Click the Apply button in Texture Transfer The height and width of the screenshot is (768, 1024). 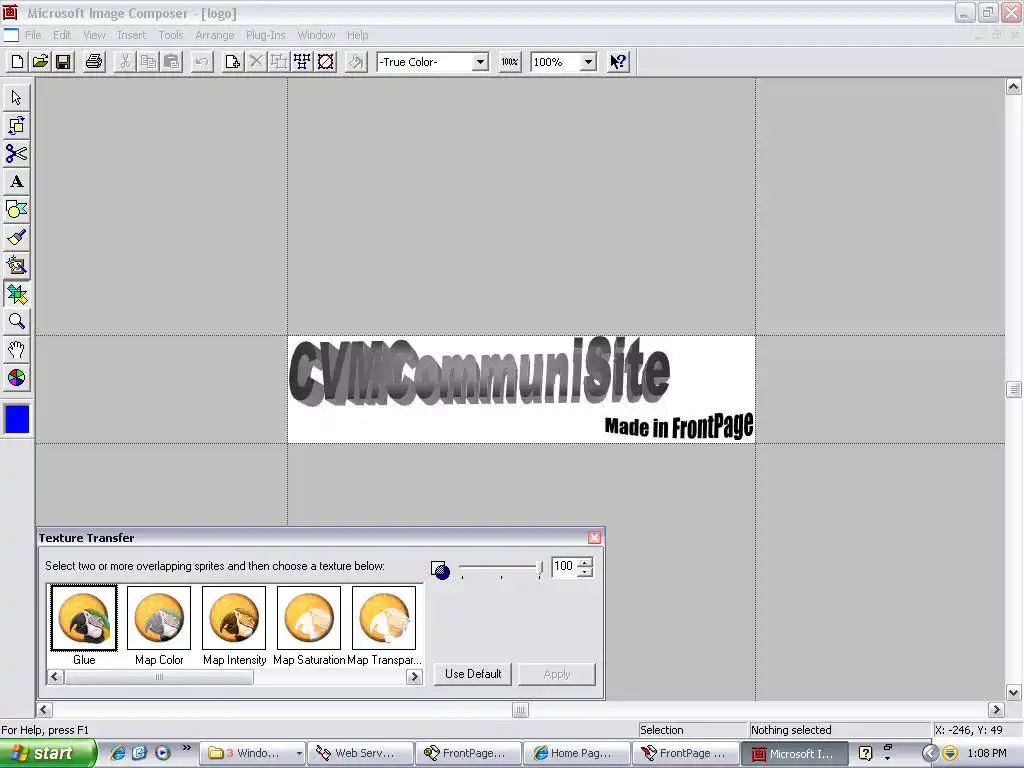pos(557,674)
